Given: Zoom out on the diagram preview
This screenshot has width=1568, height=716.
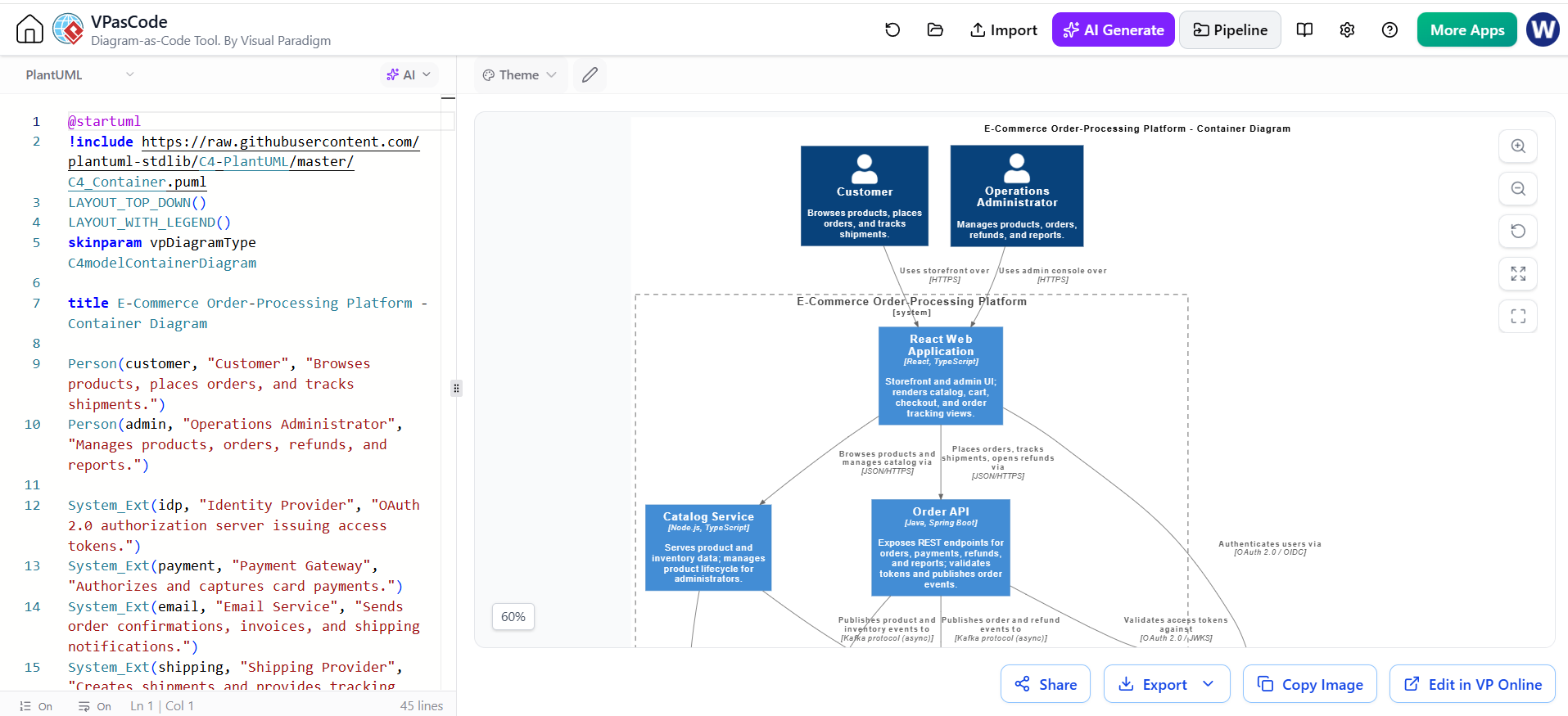Looking at the screenshot, I should (x=1518, y=189).
